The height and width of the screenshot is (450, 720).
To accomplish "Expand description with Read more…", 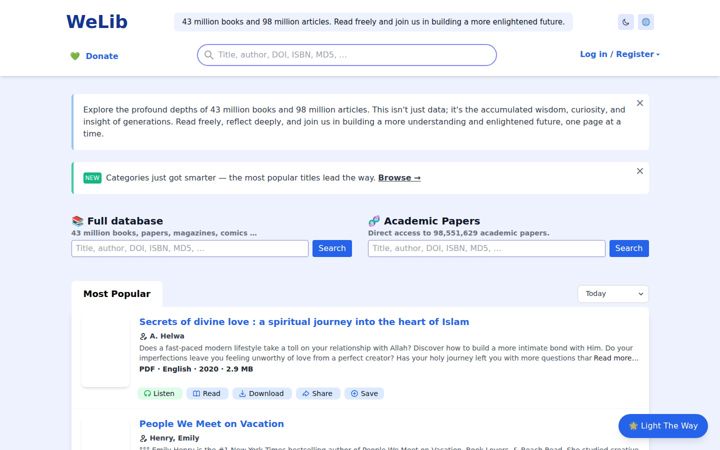I will 615,358.
